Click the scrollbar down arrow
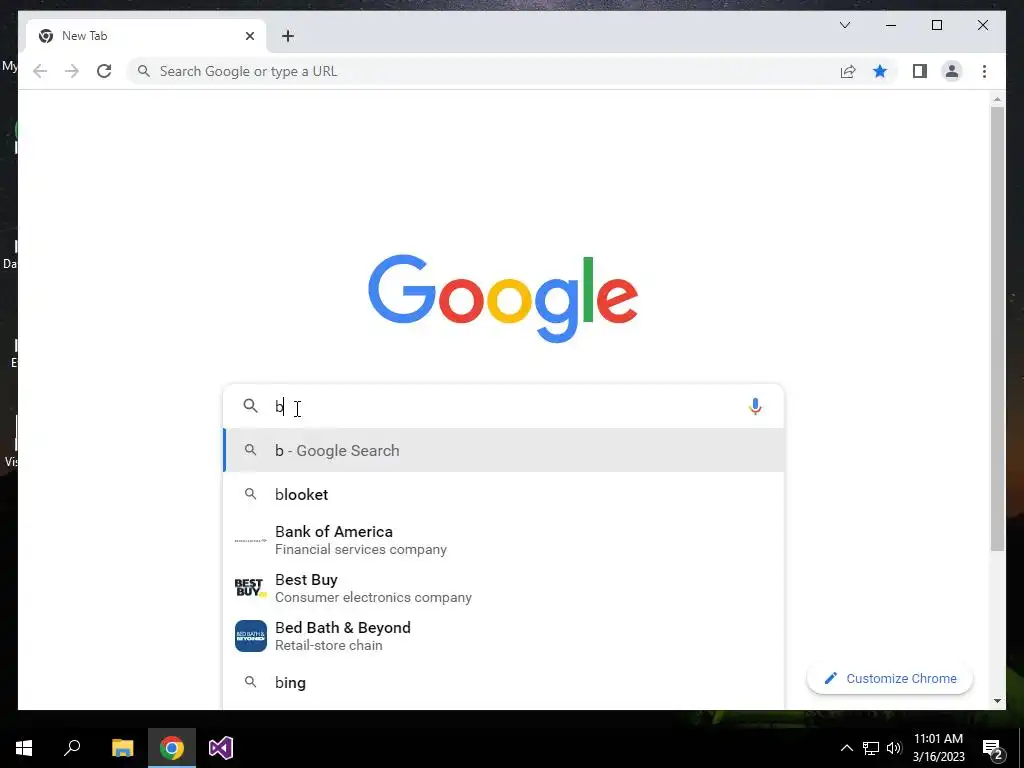 (997, 701)
